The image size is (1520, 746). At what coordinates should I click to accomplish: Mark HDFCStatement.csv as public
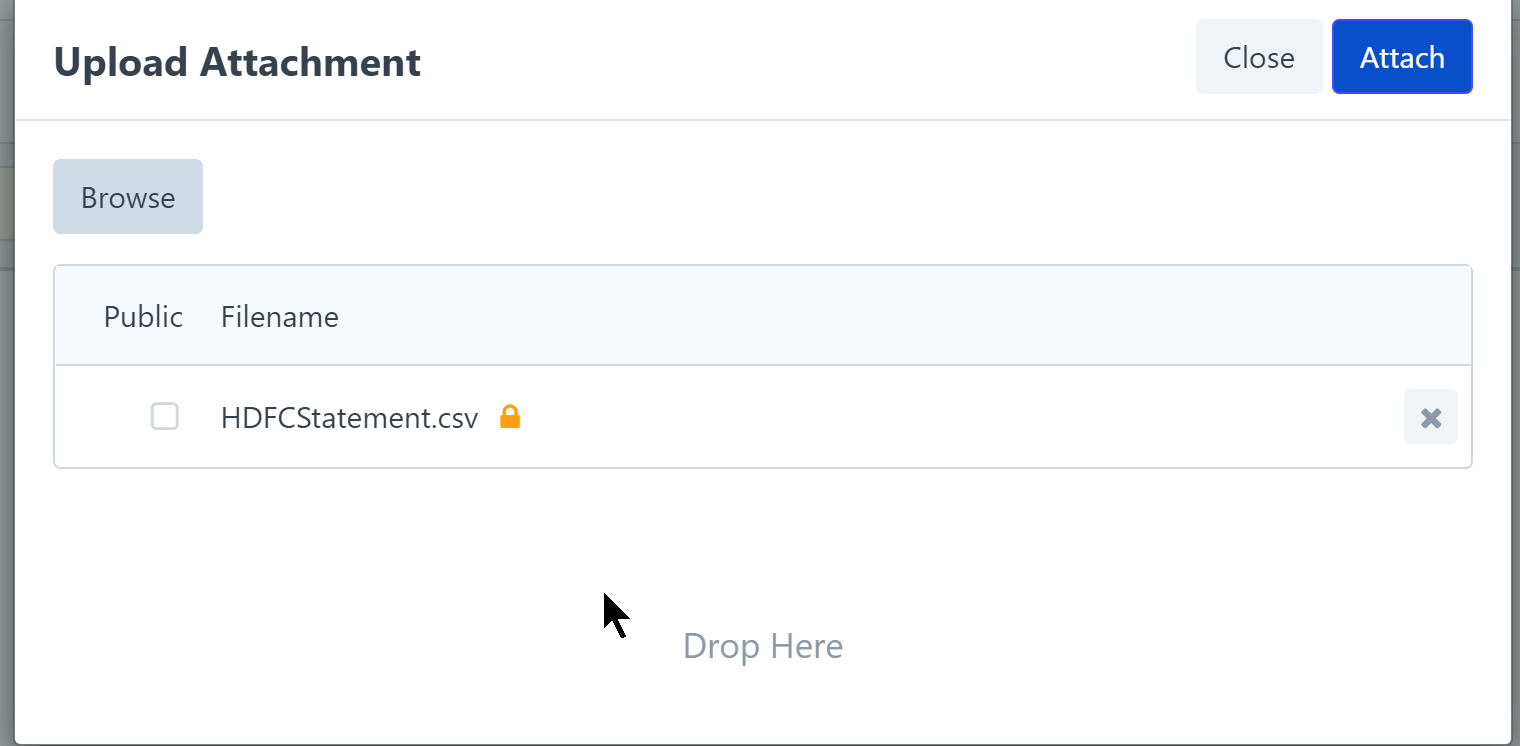pyautogui.click(x=165, y=416)
